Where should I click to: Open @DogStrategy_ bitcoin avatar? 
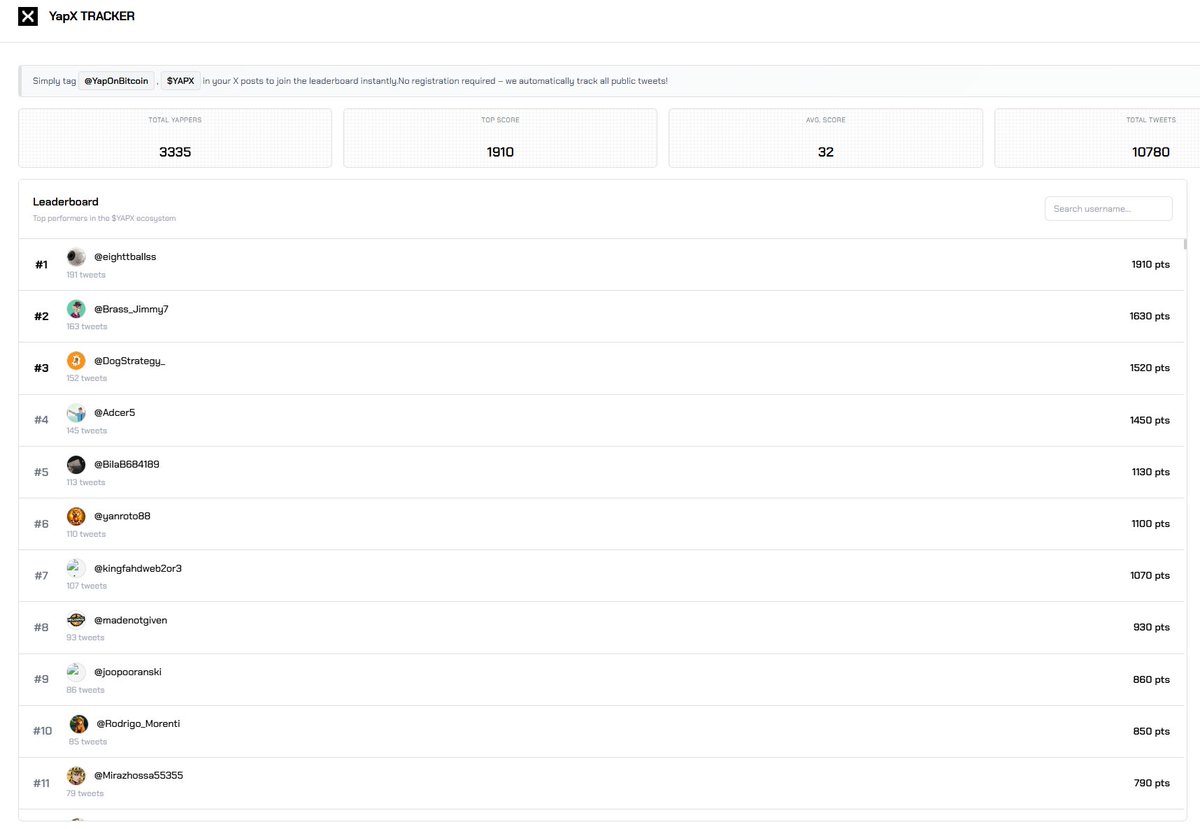76,361
